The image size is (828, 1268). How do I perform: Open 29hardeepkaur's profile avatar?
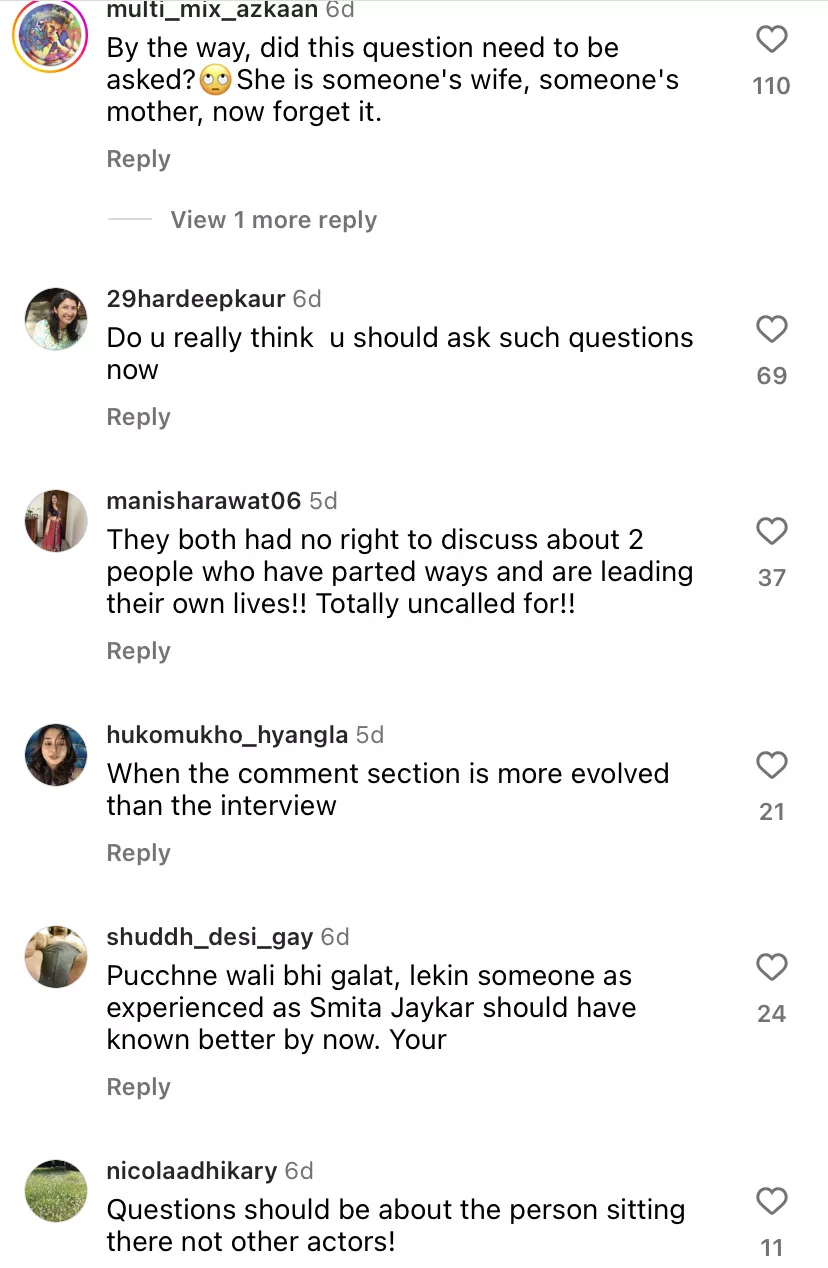56,319
